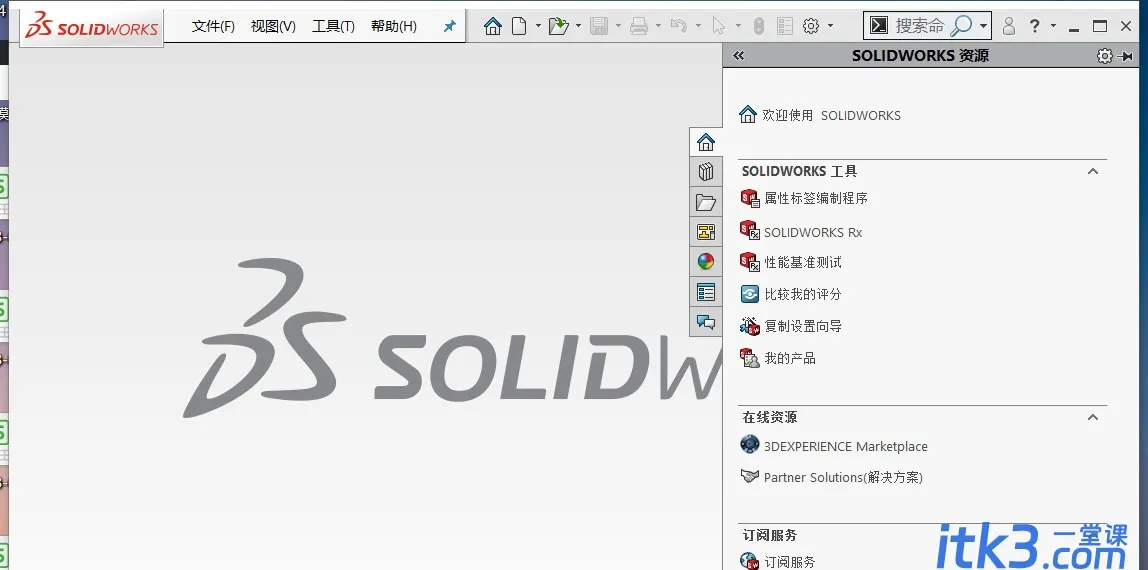The image size is (1148, 570).
Task: Collapse the 在线资源 section
Action: [x=1093, y=417]
